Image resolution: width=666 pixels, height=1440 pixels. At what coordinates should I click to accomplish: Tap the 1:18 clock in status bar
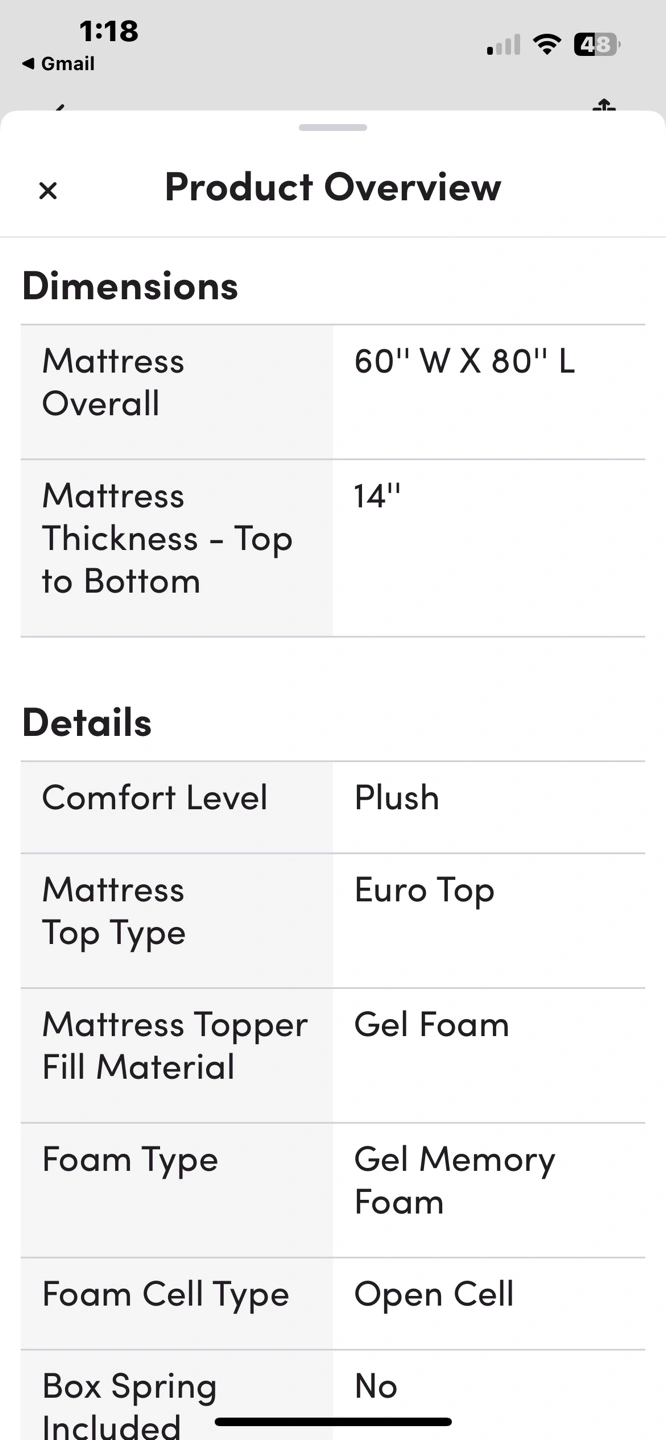click(x=108, y=31)
